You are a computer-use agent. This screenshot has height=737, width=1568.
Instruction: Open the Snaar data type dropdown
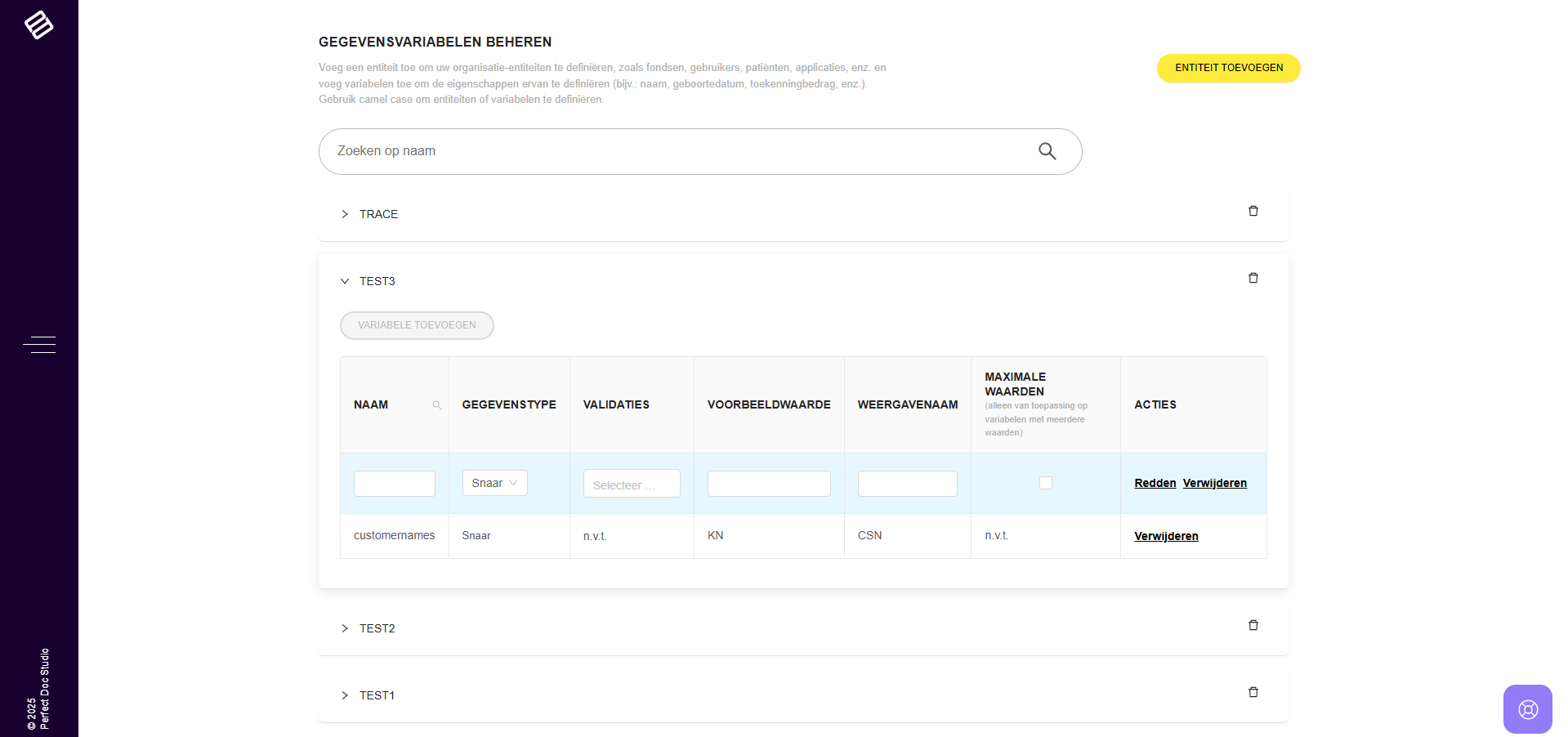click(x=494, y=483)
